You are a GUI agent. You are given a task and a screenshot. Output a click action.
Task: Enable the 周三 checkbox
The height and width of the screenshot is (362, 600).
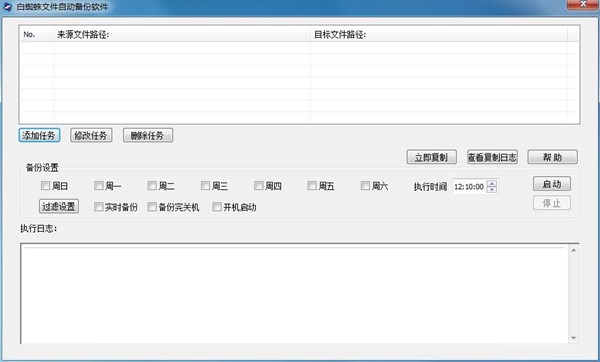[x=205, y=186]
